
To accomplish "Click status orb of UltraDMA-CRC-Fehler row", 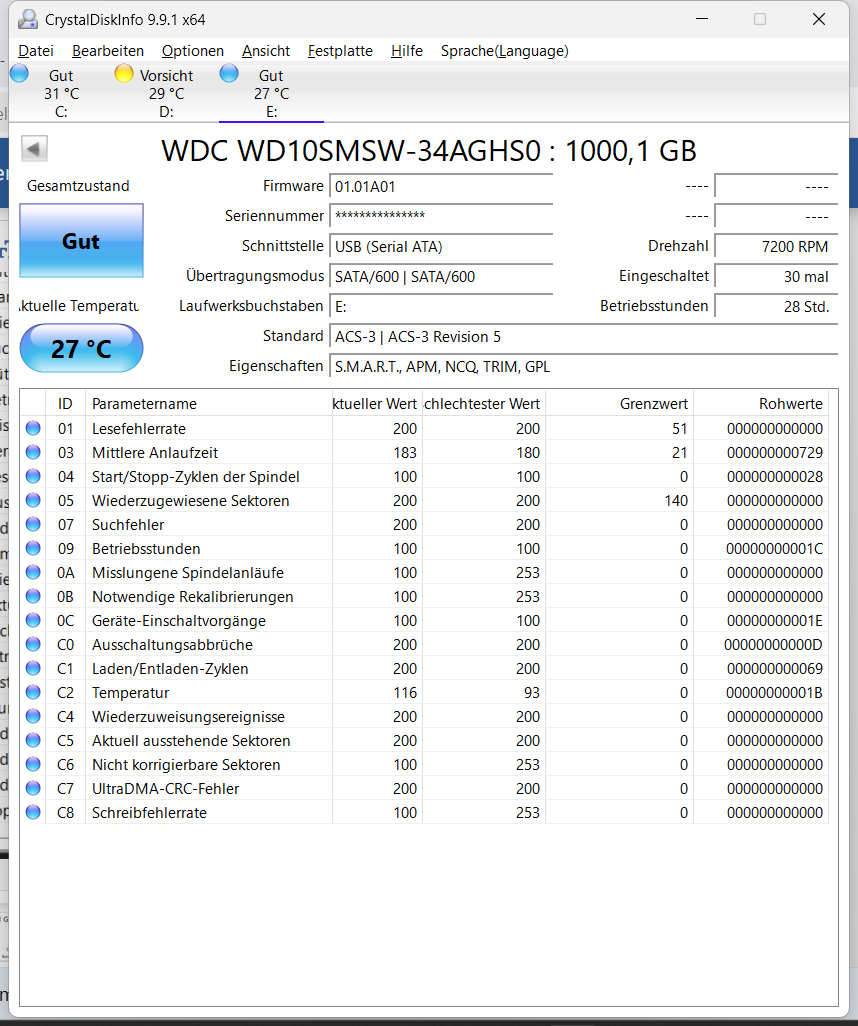I will [33, 788].
